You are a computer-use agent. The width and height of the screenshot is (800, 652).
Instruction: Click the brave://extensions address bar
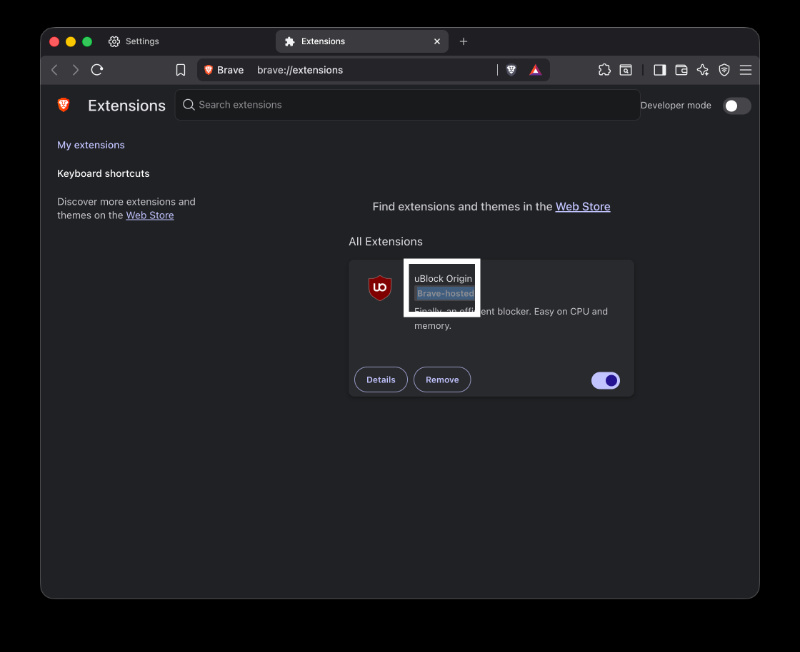[x=374, y=70]
